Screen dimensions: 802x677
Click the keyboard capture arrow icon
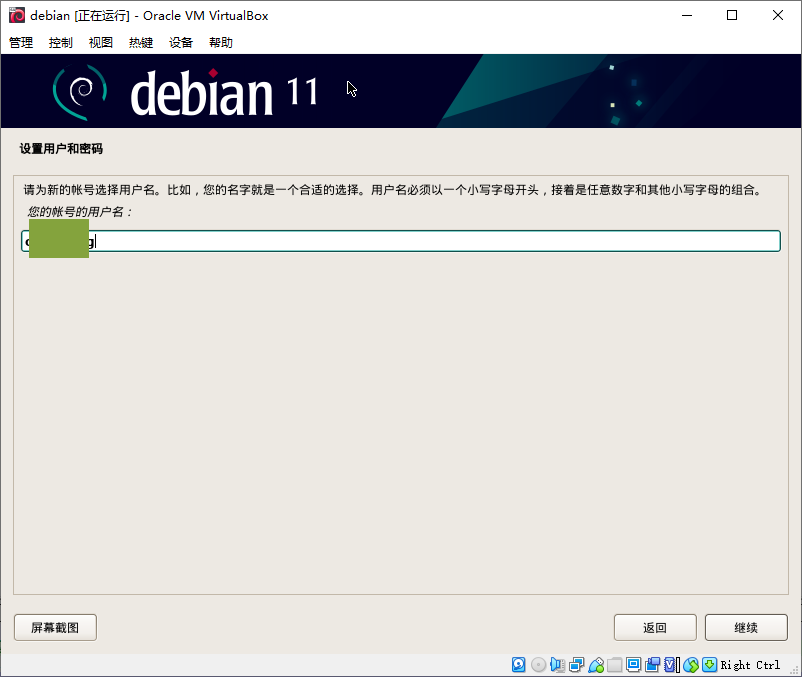709,664
